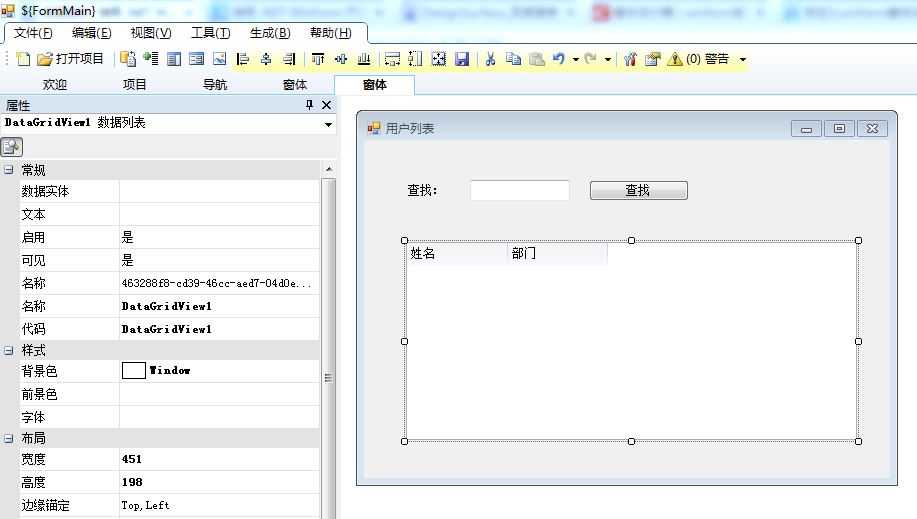The width and height of the screenshot is (917, 519).
Task: Open the undo history dropdown arrow
Action: [575, 59]
